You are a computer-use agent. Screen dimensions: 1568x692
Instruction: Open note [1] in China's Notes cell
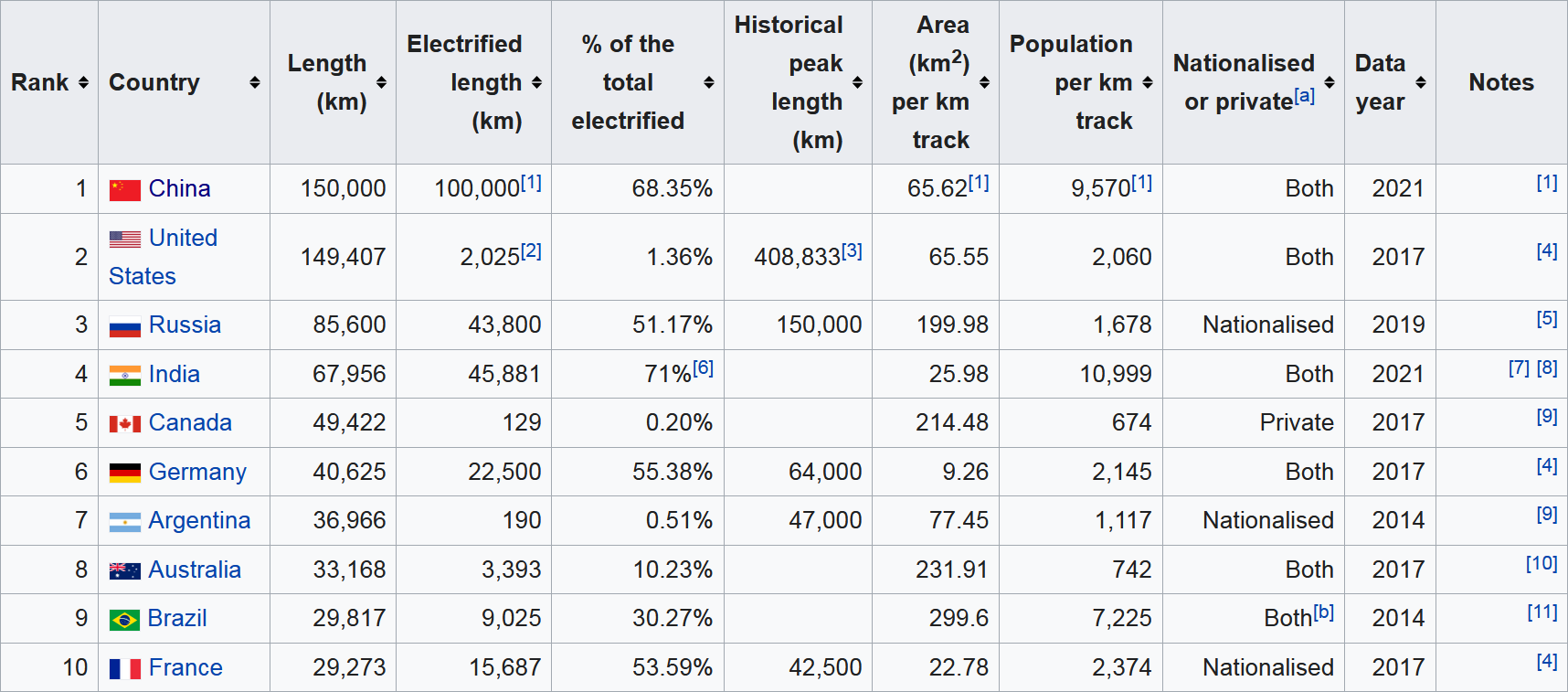[1547, 183]
